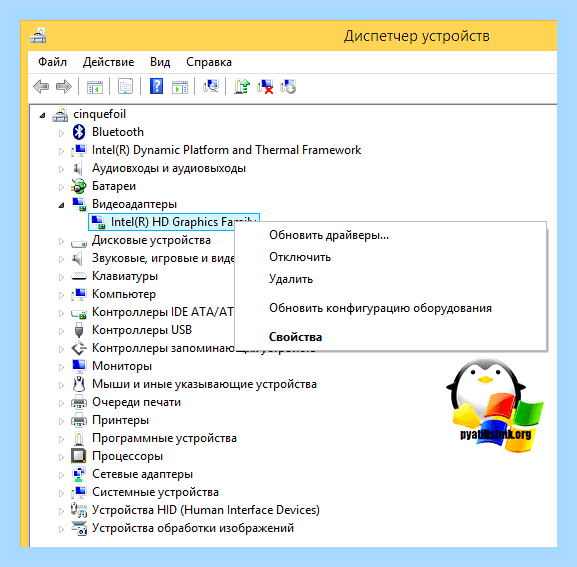This screenshot has width=577, height=567.
Task: Expand the Компьютер category
Action: point(61,295)
